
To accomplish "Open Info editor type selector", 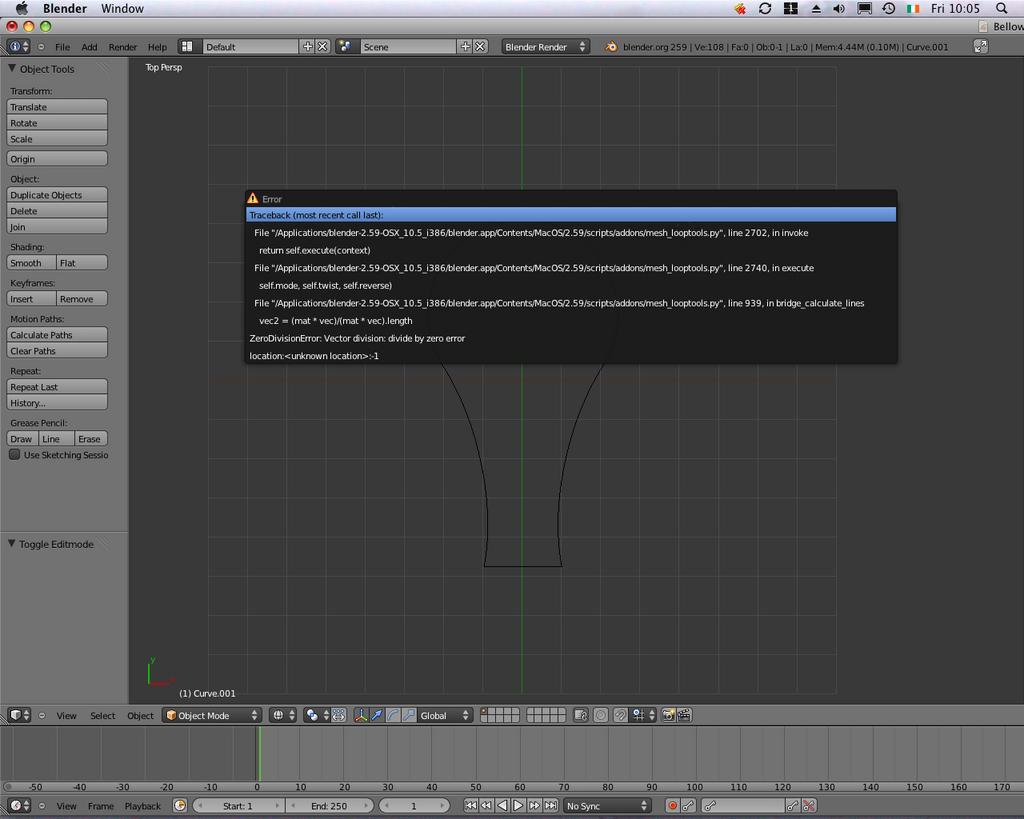I will coord(18,46).
